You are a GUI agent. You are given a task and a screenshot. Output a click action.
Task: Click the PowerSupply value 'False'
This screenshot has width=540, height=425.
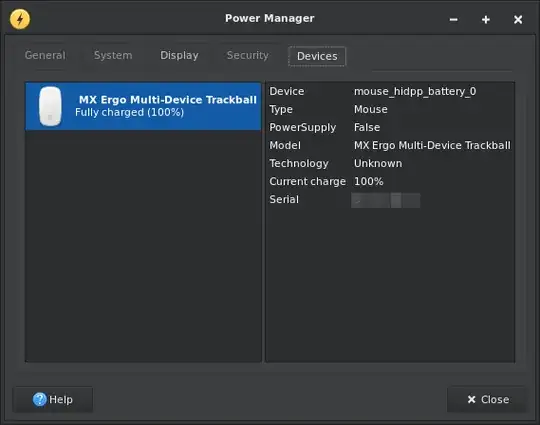click(x=367, y=127)
